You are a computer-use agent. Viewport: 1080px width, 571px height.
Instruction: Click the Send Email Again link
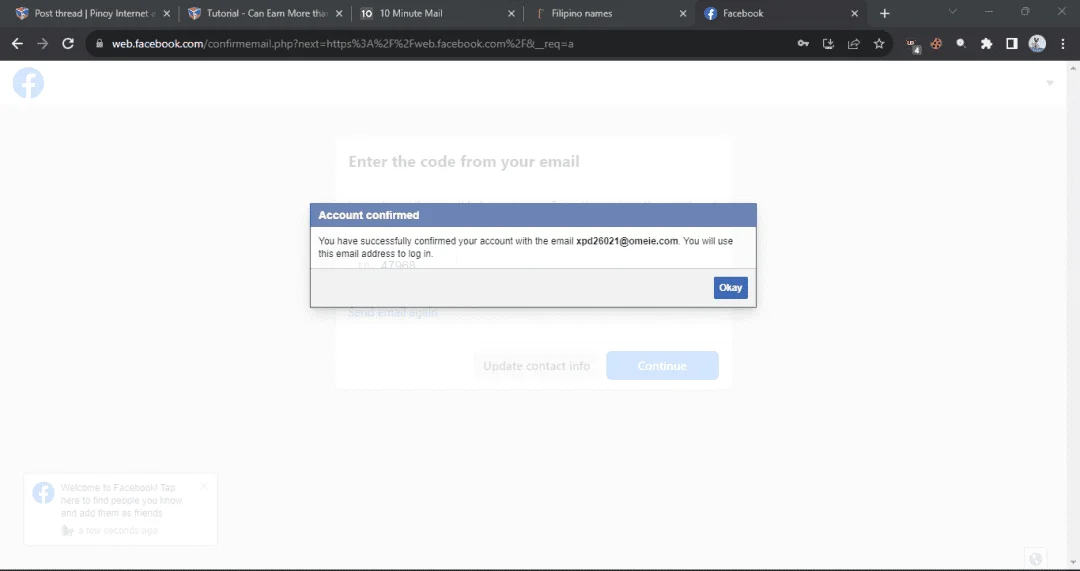tap(392, 313)
